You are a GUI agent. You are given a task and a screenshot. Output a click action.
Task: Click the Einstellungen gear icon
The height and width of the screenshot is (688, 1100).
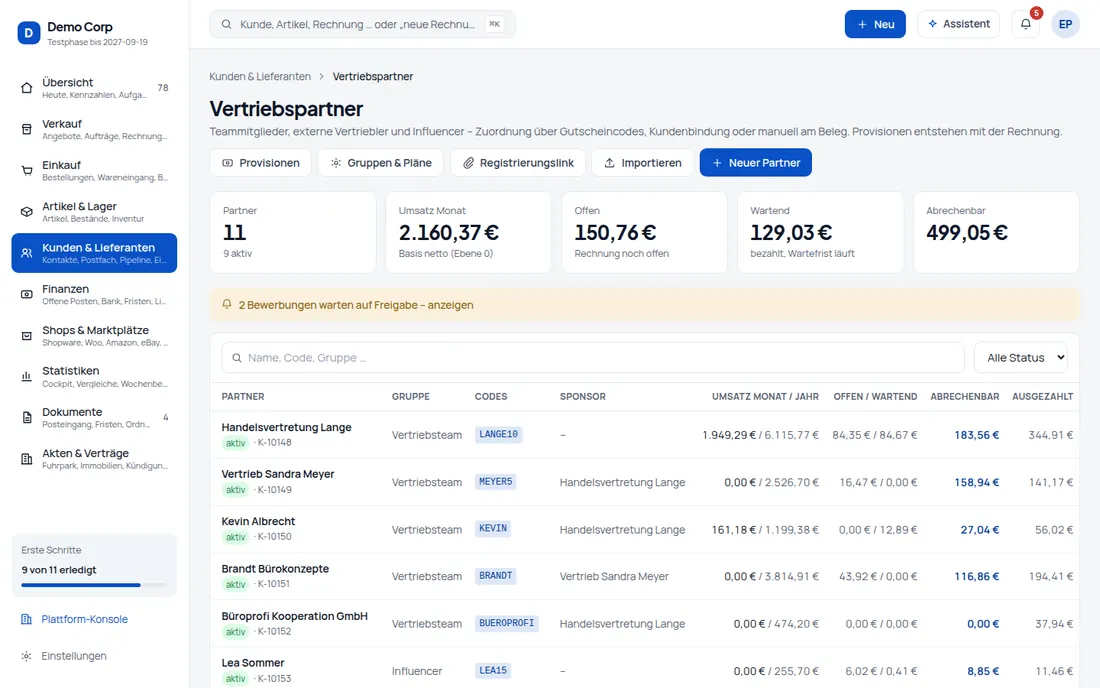click(27, 656)
